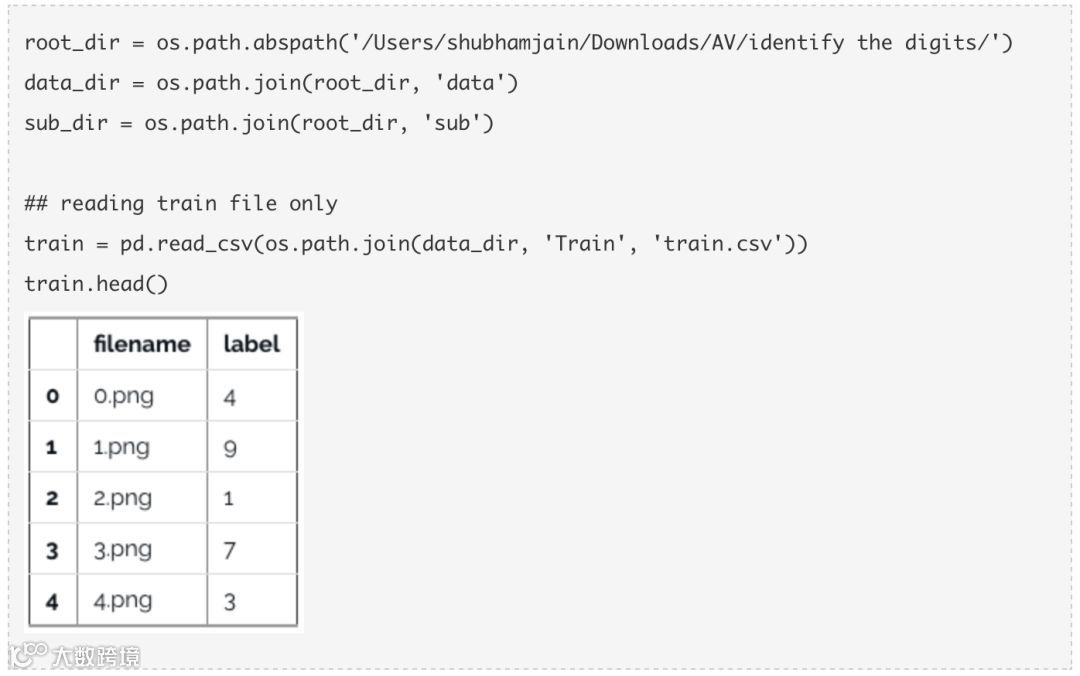Select the 2.png filename cell
Image resolution: width=1080 pixels, height=676 pixels.
click(x=123, y=498)
